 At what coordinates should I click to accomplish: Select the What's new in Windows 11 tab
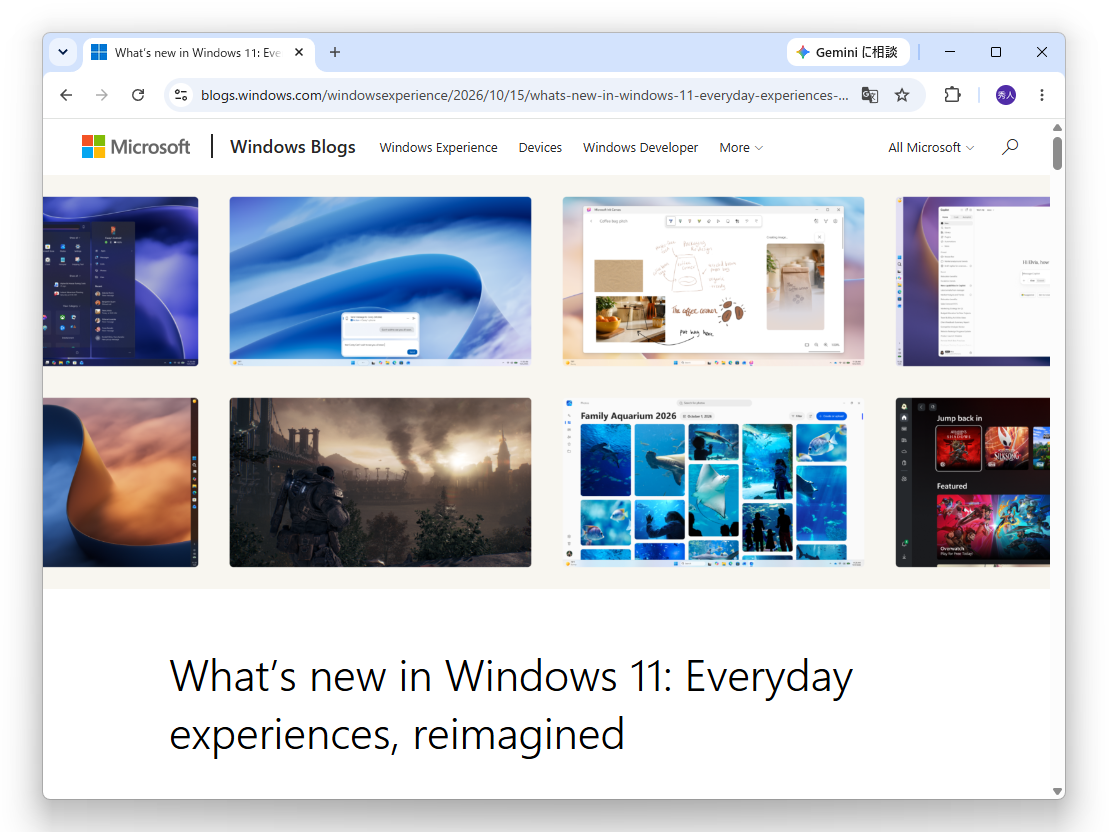click(198, 53)
